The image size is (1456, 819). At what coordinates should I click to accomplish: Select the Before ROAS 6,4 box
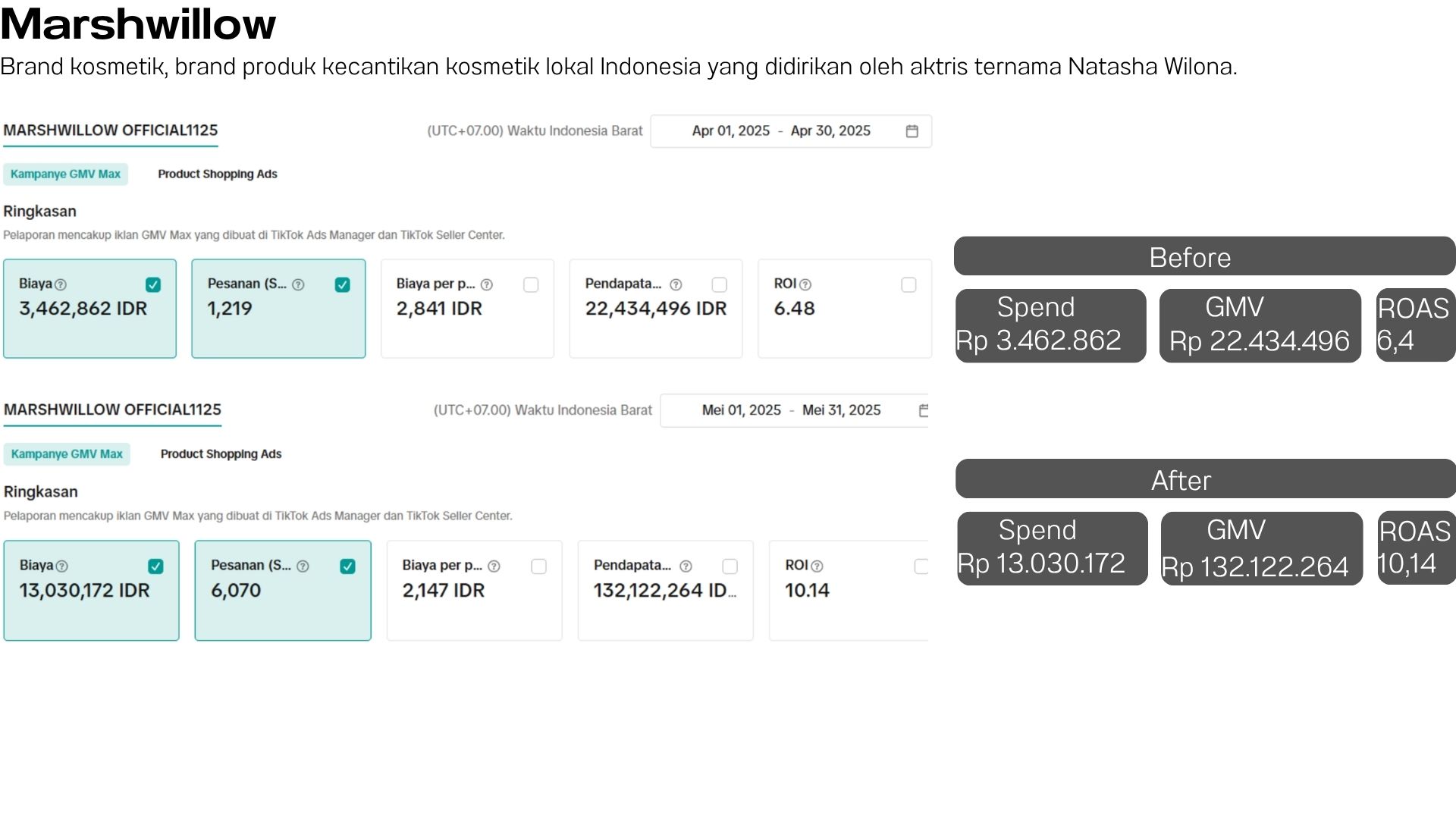coord(1416,325)
